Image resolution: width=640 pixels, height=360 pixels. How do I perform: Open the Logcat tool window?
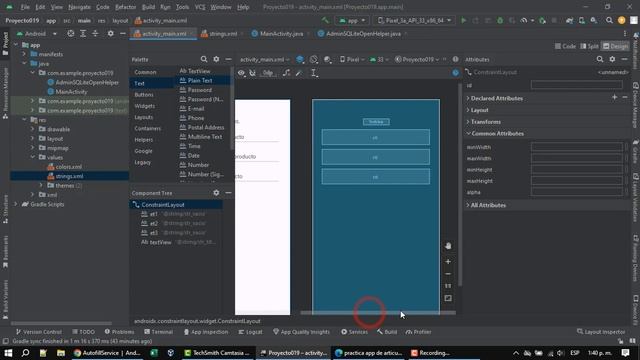[x=250, y=332]
